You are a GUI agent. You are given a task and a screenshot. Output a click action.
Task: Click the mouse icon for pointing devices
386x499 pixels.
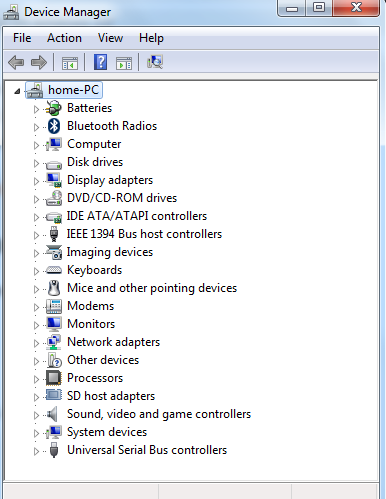(54, 288)
